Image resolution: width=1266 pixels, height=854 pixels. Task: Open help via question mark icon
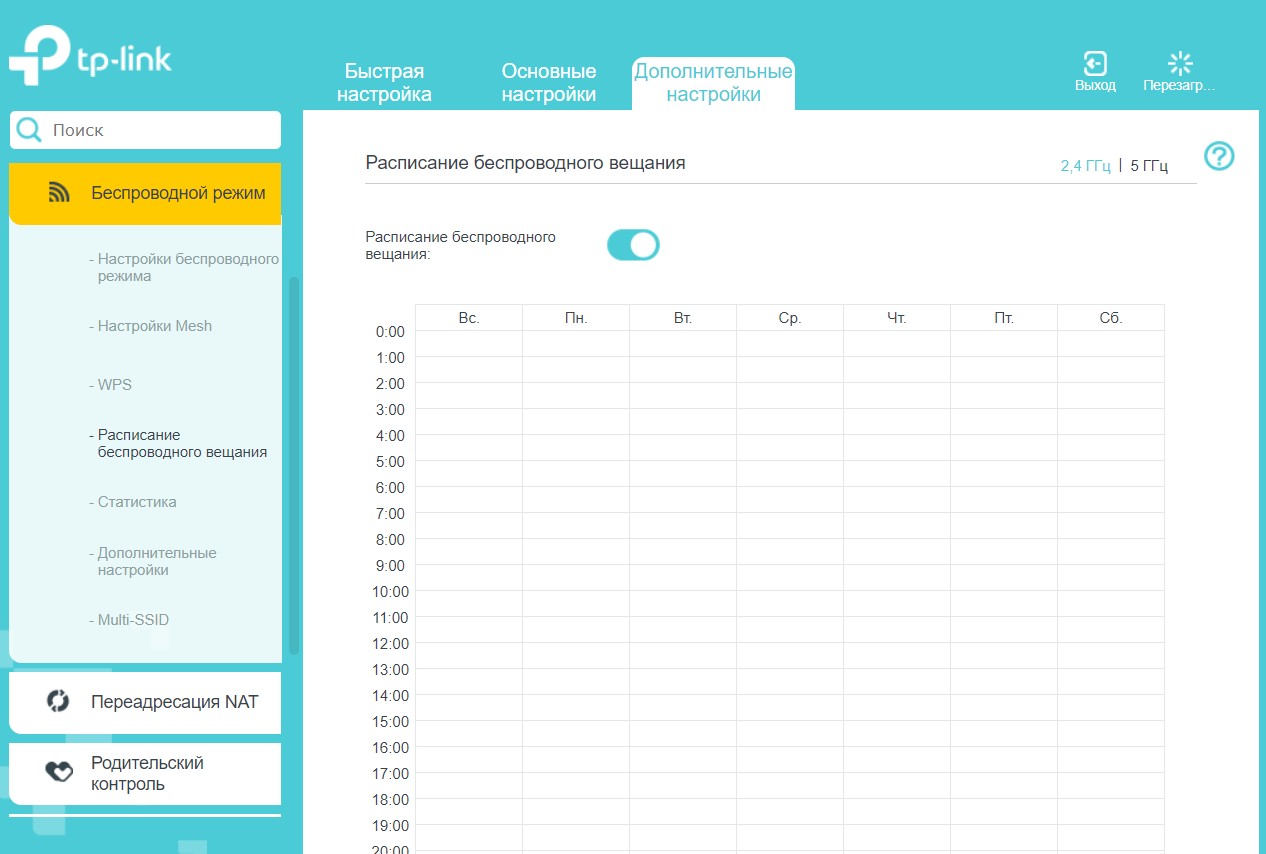coord(1219,156)
